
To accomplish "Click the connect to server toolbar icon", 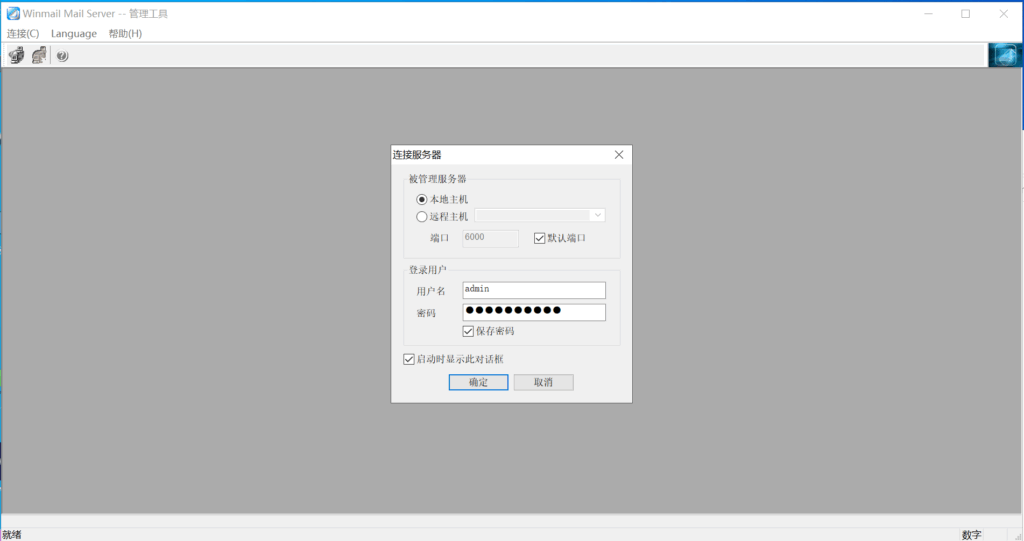I will pos(17,56).
